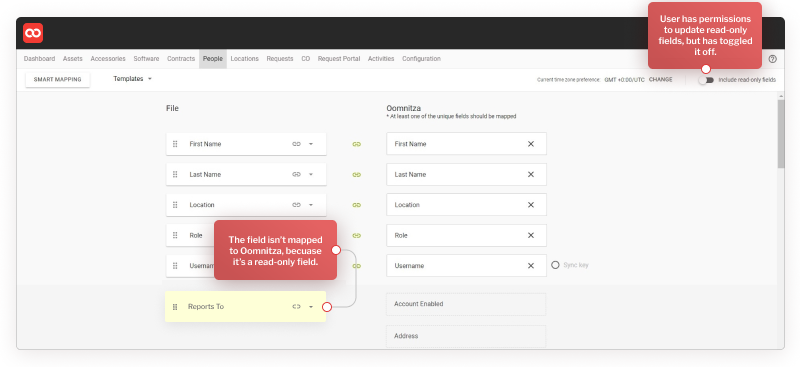Open the Software tab

click(x=146, y=59)
